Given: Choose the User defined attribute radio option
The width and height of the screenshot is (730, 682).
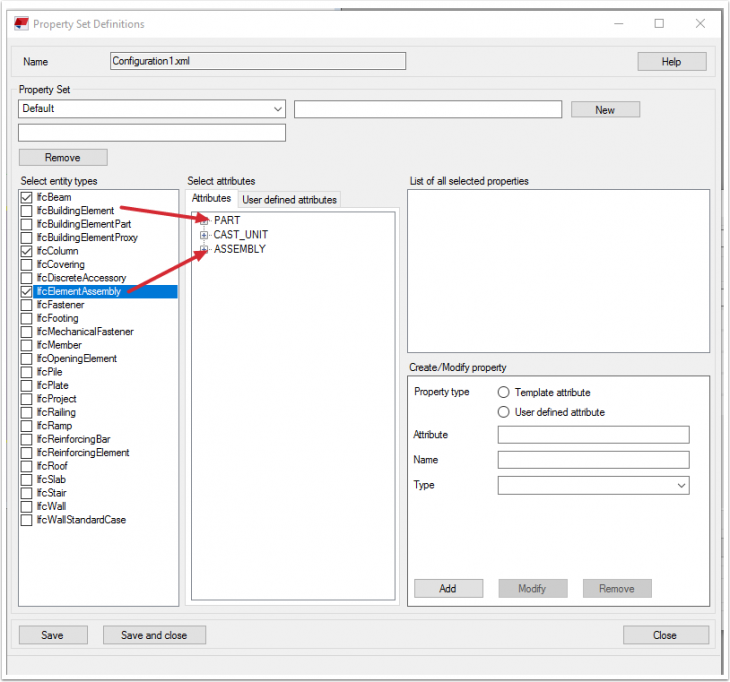Looking at the screenshot, I should [x=504, y=412].
